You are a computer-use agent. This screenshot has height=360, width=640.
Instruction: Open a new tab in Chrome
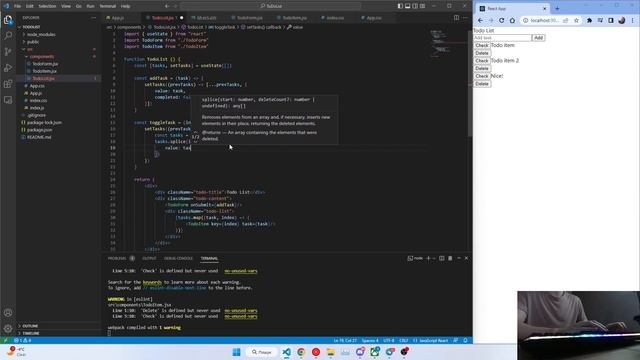coord(557,8)
